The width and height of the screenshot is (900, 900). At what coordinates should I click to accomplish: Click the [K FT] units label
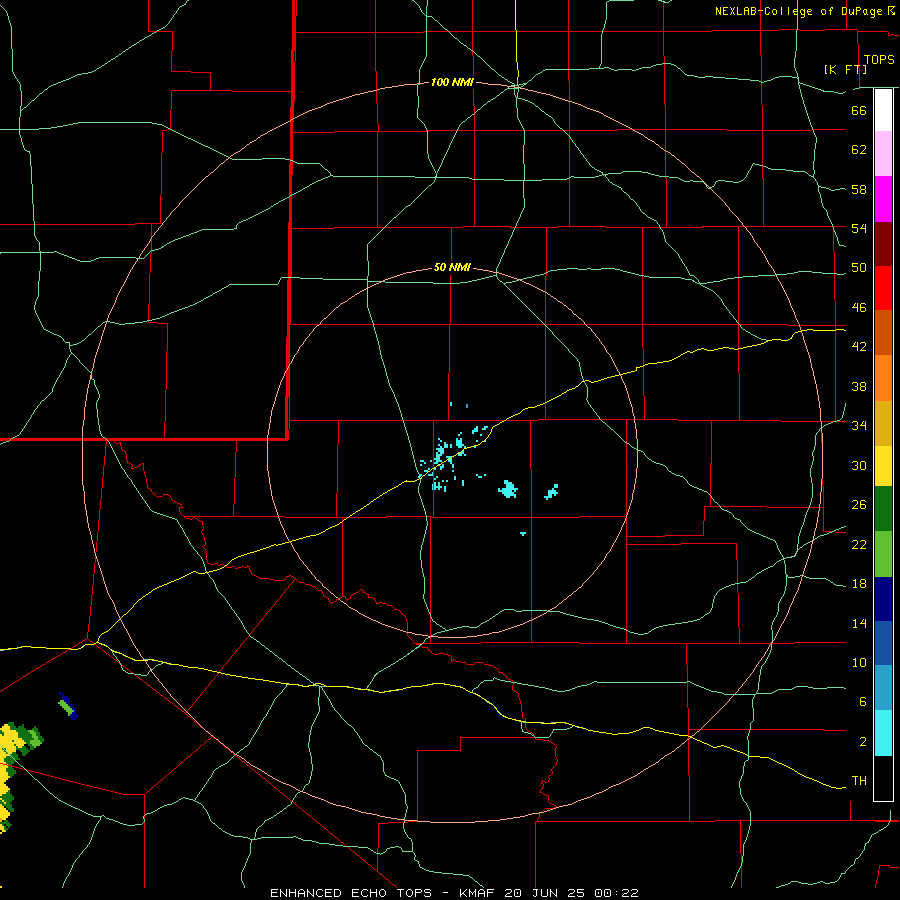point(845,69)
